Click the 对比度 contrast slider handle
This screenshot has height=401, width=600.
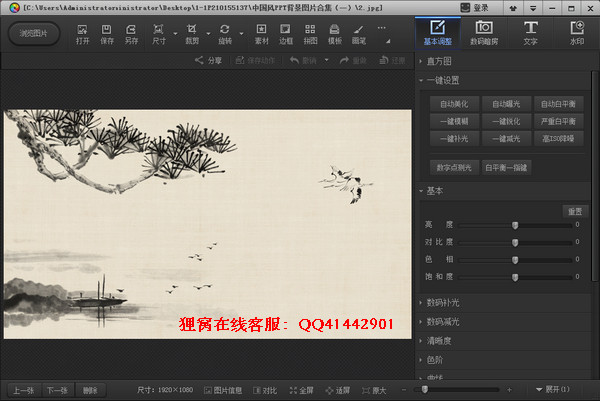coord(515,243)
